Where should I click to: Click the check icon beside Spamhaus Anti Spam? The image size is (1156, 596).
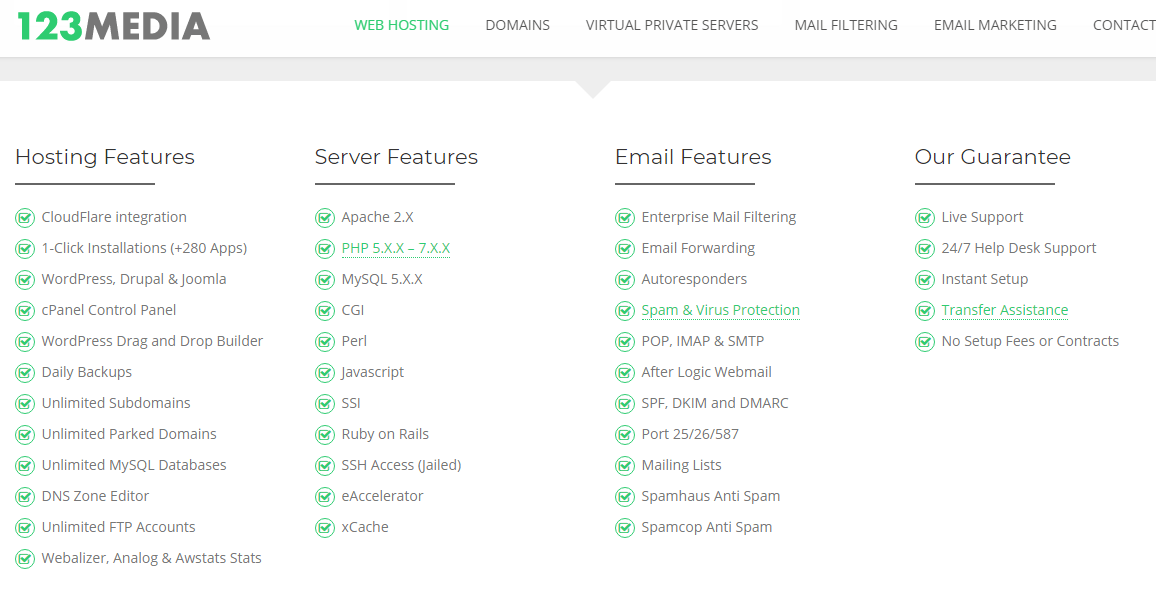[625, 496]
